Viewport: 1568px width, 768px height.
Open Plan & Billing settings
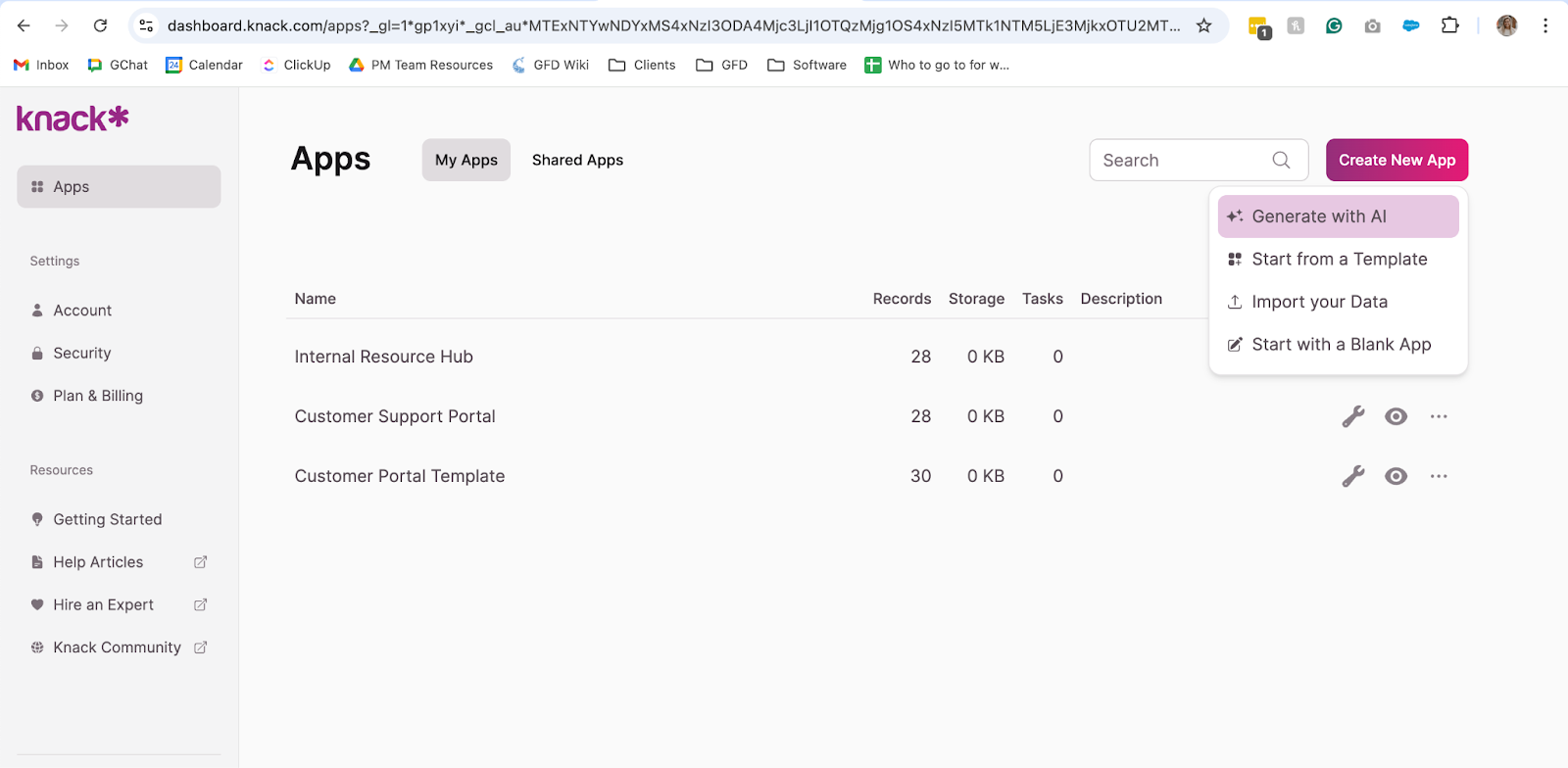tap(98, 396)
